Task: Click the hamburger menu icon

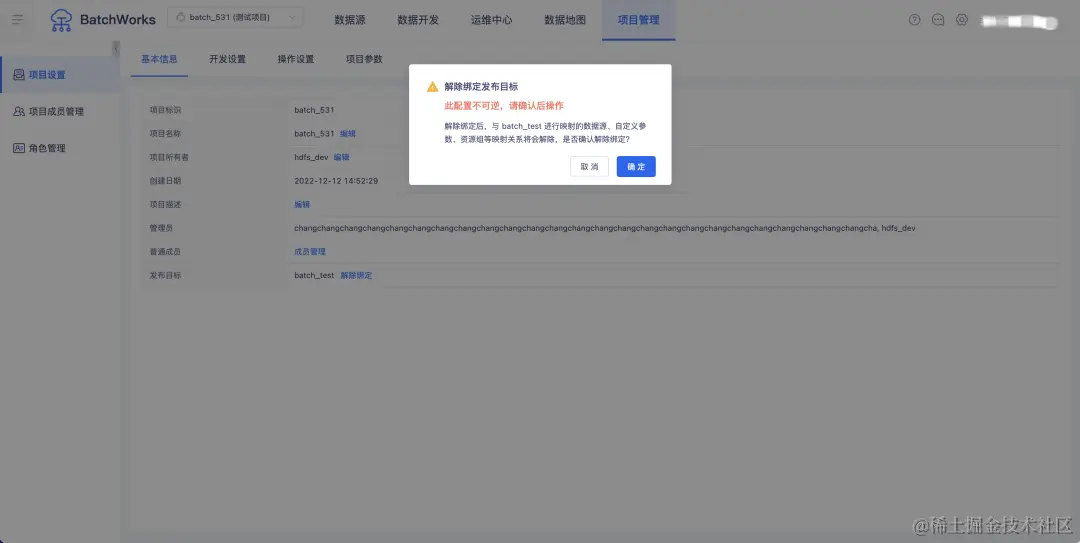Action: point(18,19)
